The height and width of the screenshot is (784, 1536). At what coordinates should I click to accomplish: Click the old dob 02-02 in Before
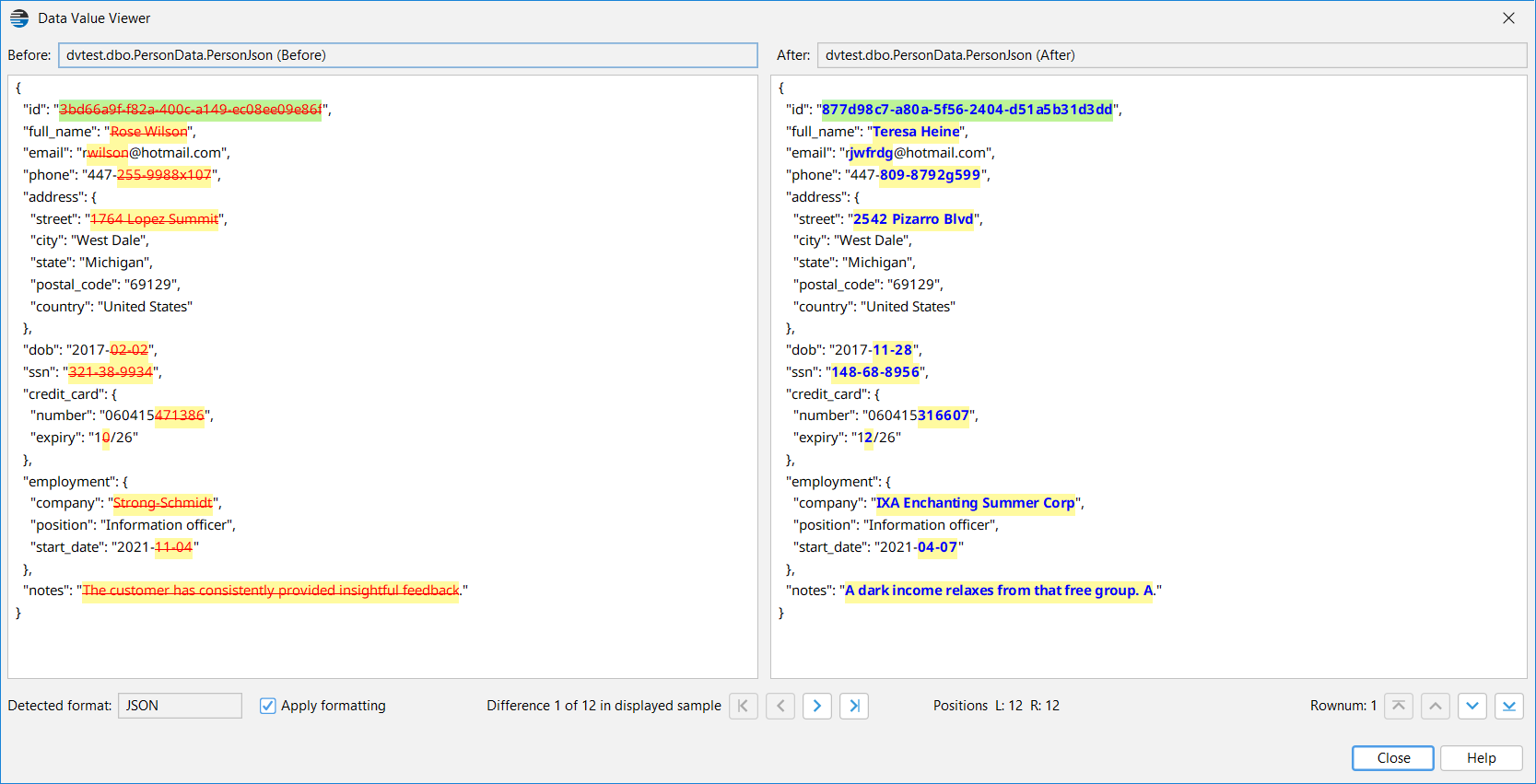130,350
